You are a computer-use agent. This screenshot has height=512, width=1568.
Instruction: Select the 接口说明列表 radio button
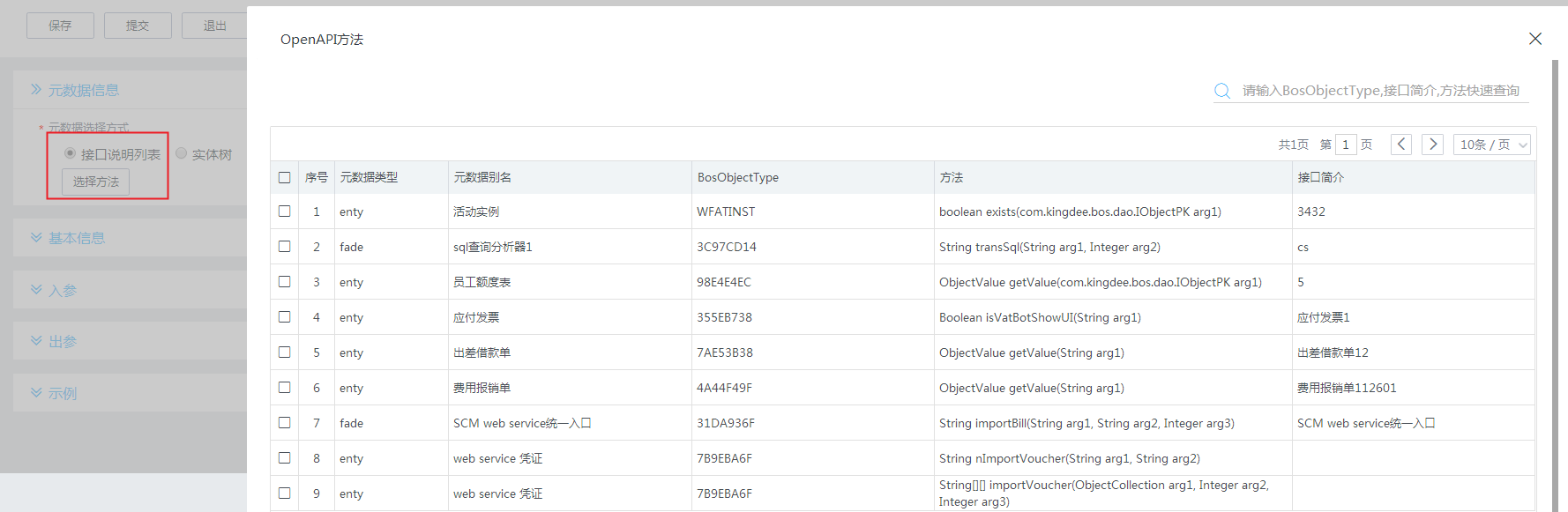pos(70,153)
